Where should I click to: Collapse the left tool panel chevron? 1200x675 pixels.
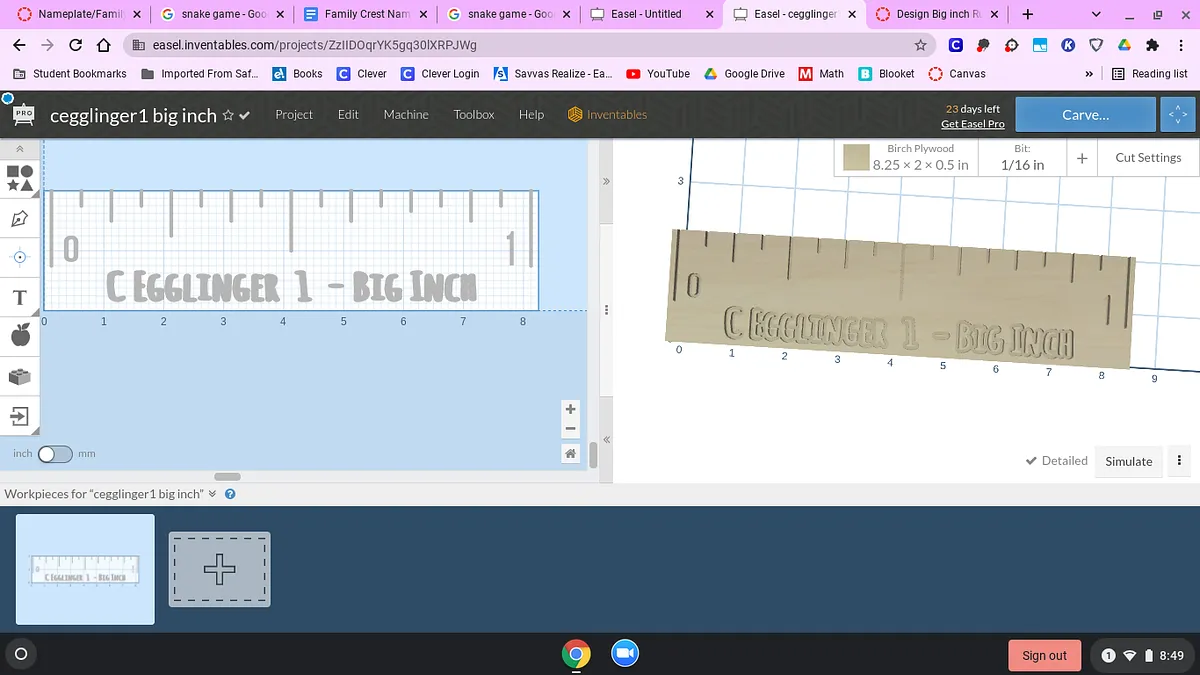(20, 148)
